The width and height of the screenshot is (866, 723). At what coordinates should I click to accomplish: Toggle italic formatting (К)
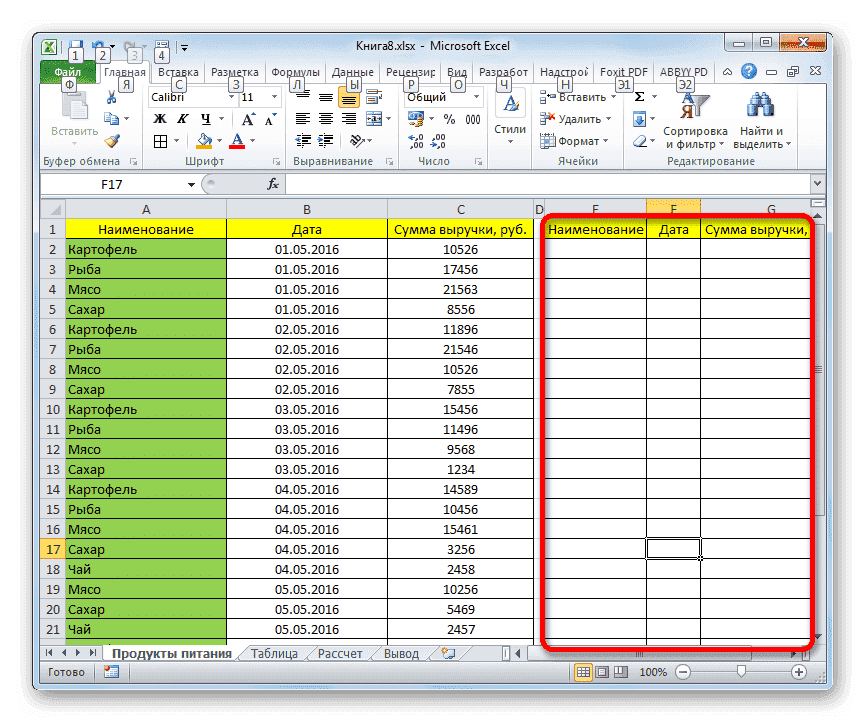click(x=183, y=117)
